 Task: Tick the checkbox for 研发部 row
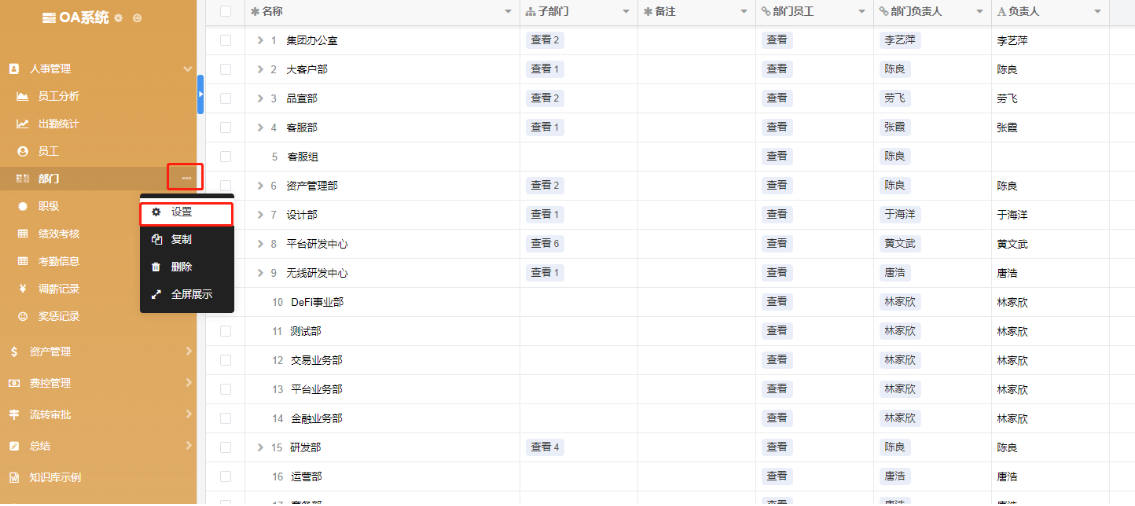(226, 447)
